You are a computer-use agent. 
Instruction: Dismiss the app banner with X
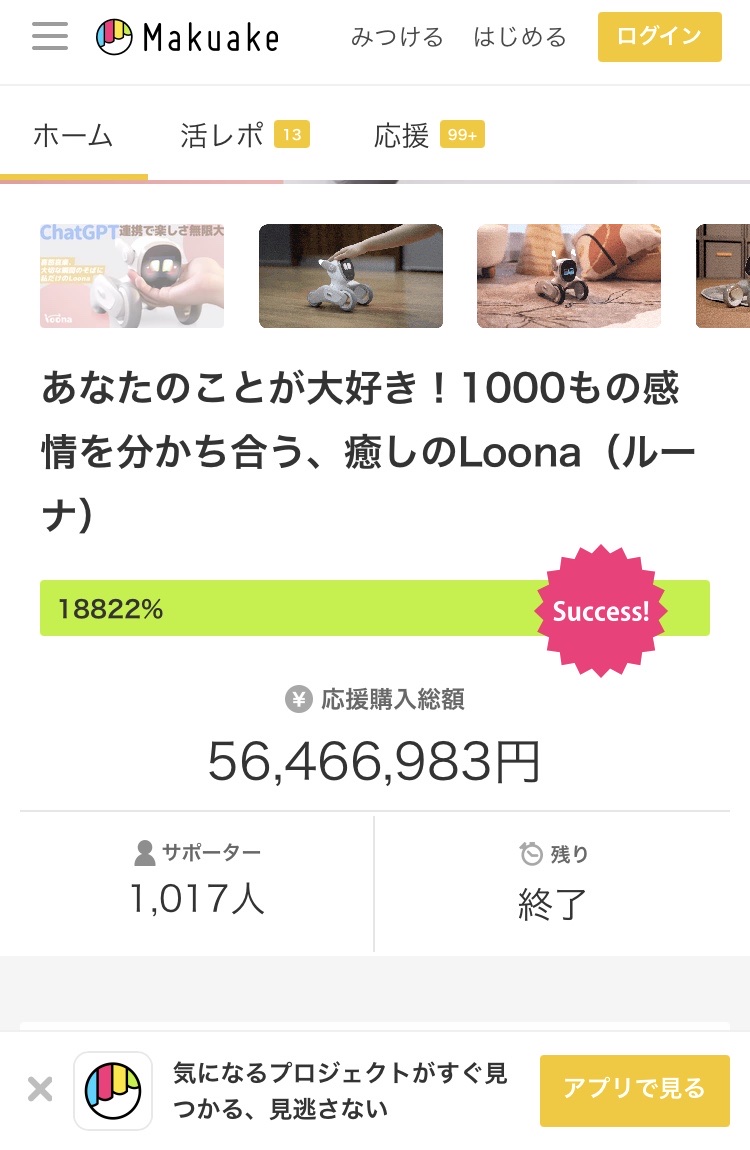click(40, 1089)
